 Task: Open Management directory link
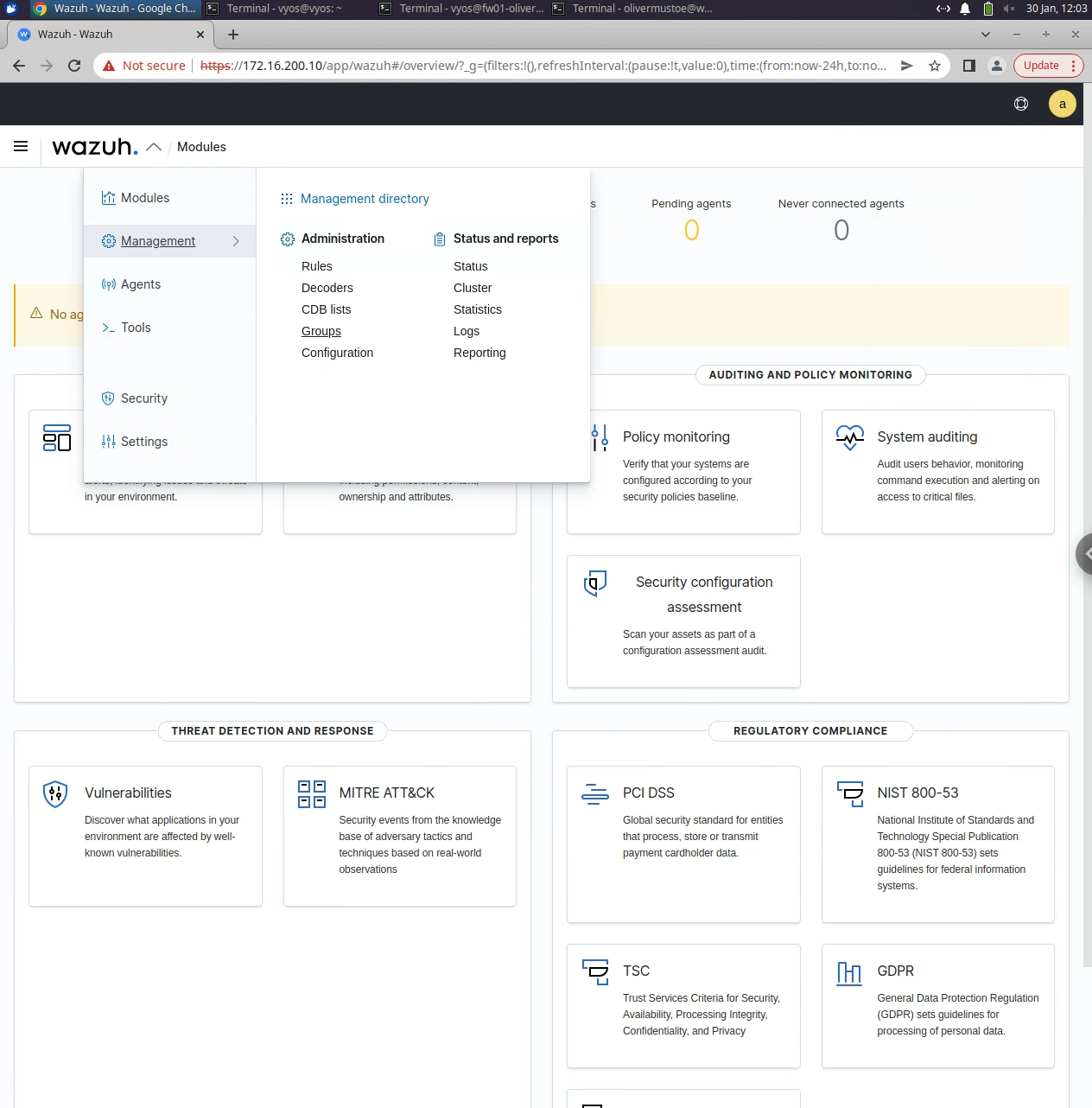tap(365, 199)
